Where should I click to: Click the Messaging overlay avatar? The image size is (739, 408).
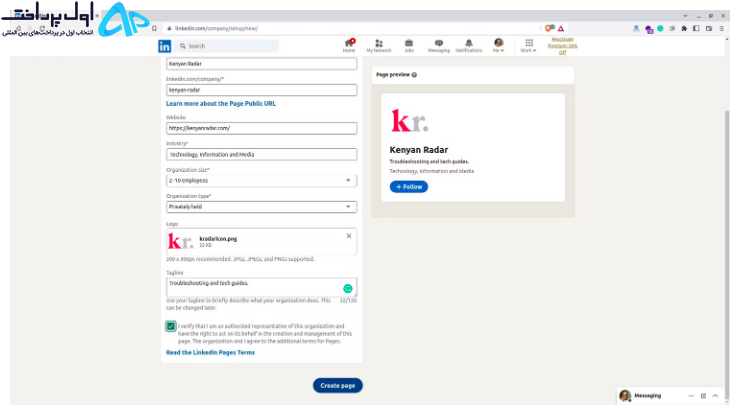tap(625, 396)
